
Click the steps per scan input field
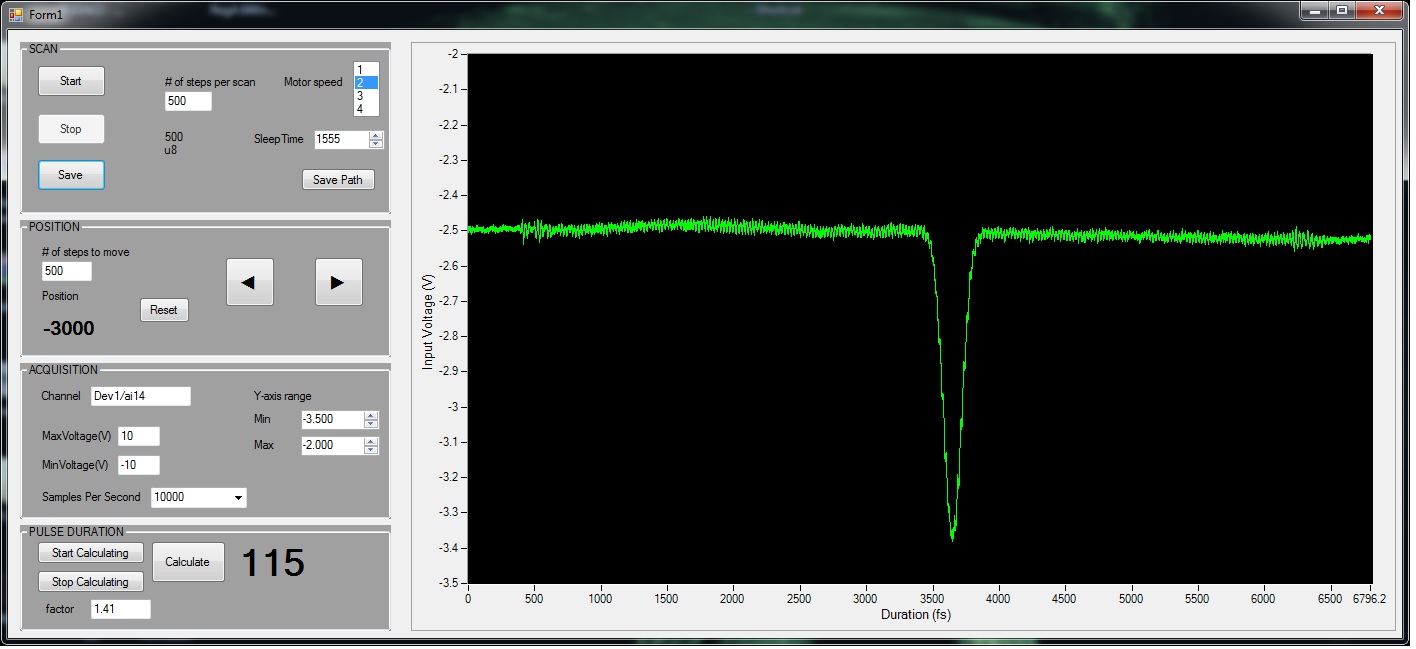(188, 101)
